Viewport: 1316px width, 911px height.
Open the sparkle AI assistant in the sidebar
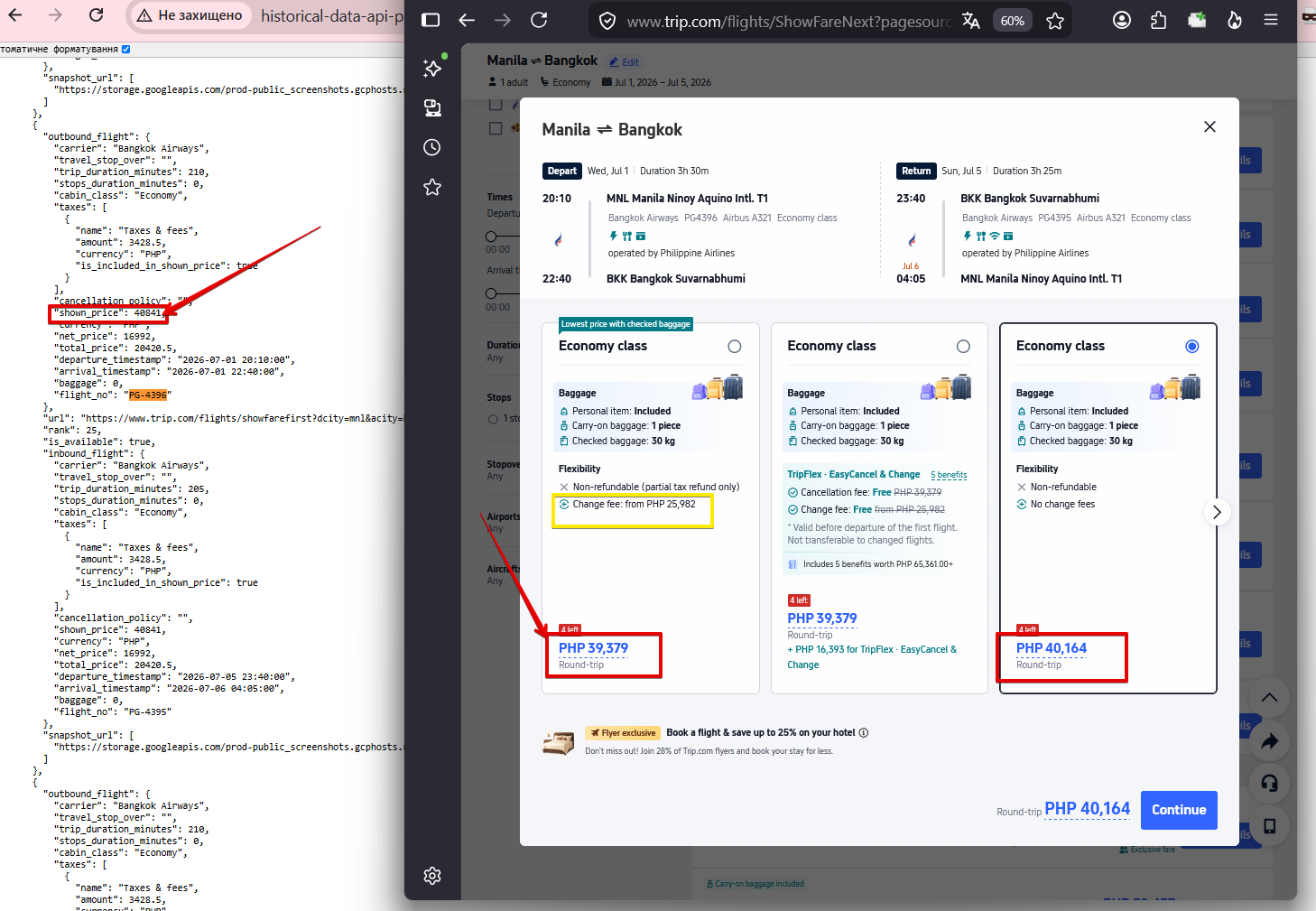point(433,68)
